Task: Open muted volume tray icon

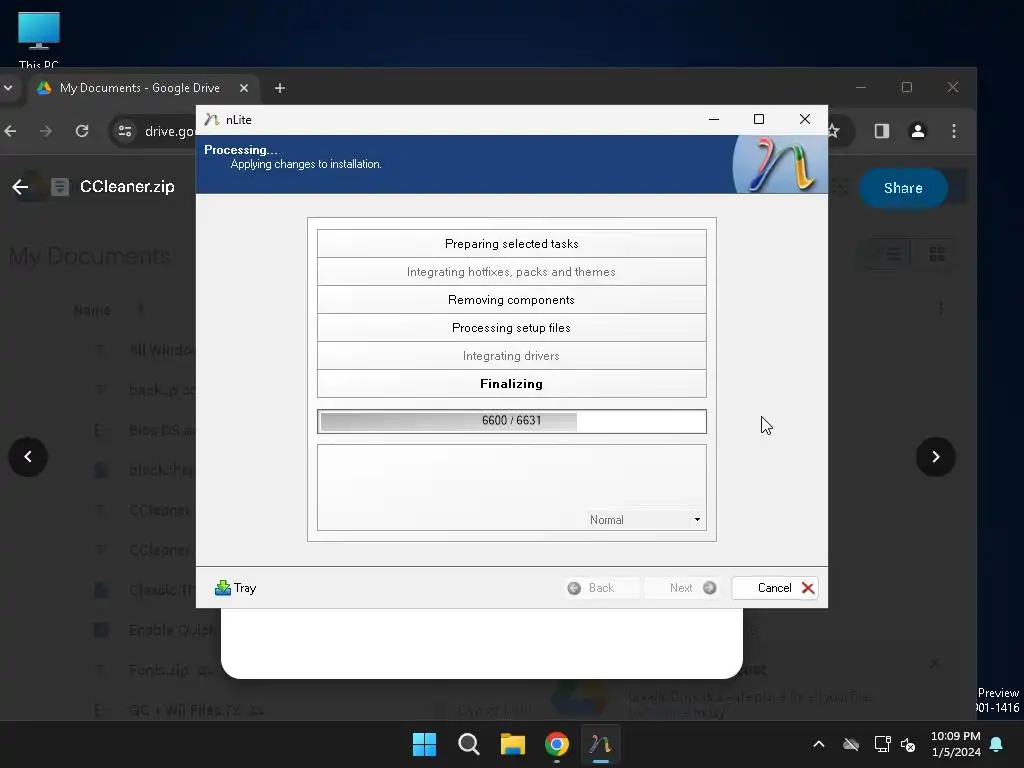Action: (x=908, y=744)
